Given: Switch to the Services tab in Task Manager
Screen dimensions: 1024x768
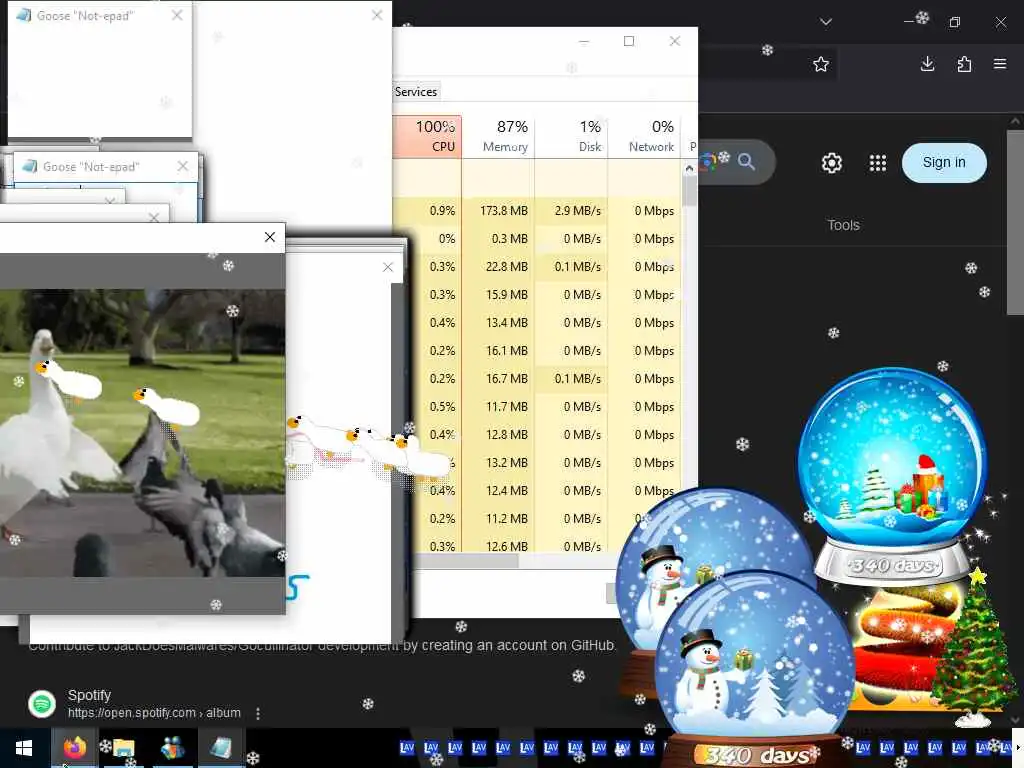Looking at the screenshot, I should [x=415, y=91].
